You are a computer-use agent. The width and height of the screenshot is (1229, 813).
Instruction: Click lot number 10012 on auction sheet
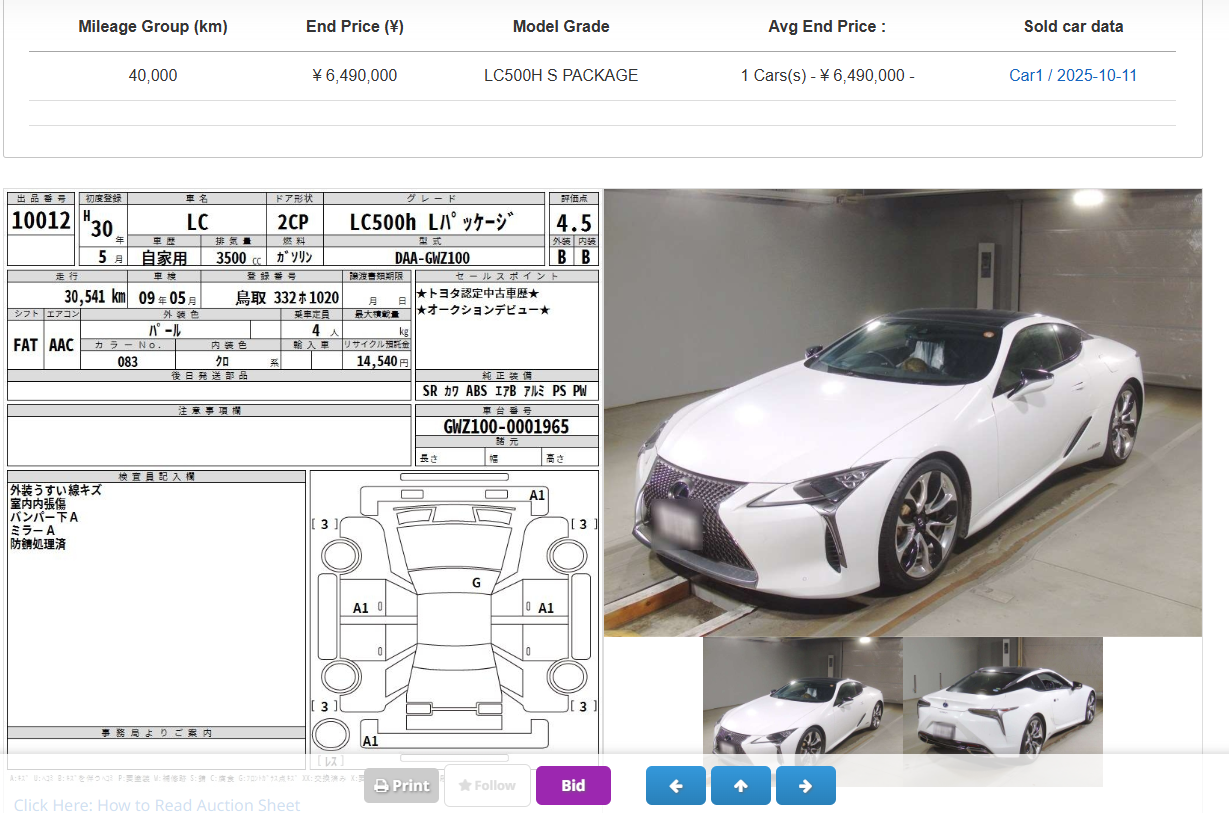click(41, 221)
